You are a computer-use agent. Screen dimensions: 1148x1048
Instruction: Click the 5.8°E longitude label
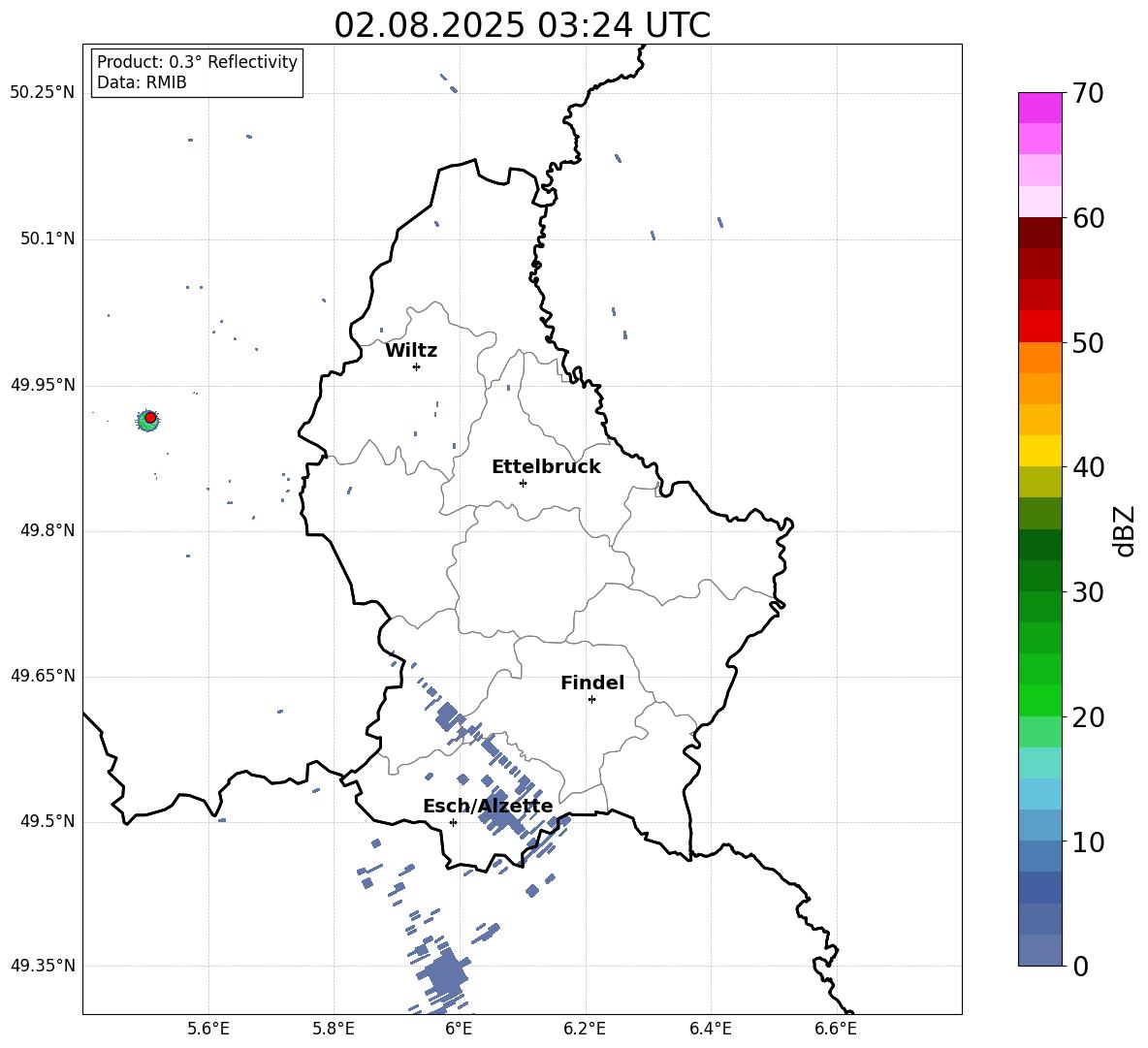pos(334,1029)
